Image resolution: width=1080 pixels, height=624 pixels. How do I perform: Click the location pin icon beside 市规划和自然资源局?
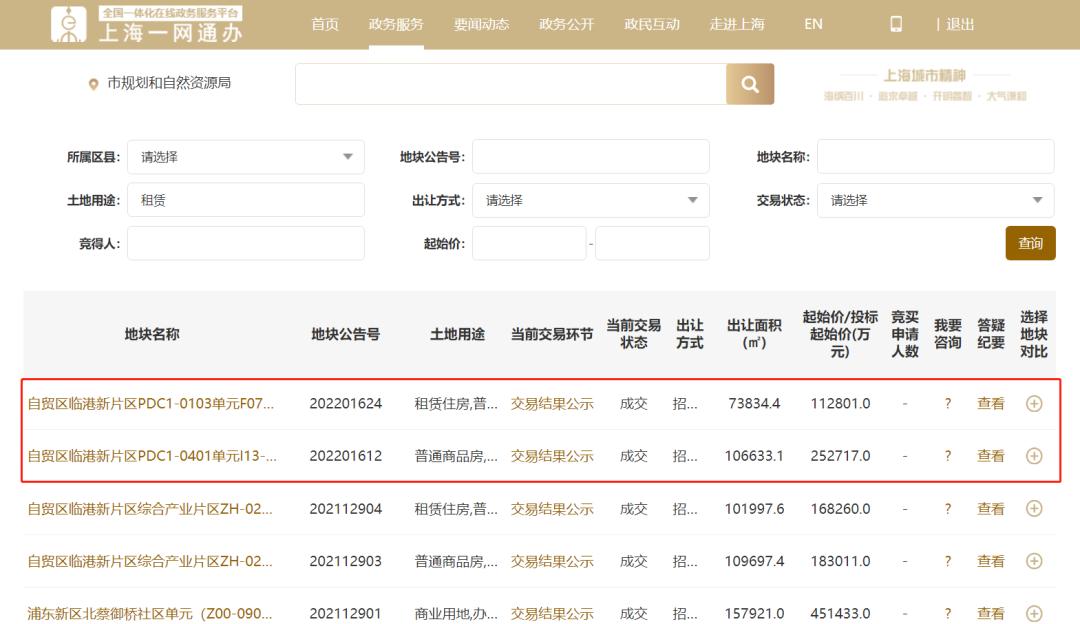click(x=94, y=84)
